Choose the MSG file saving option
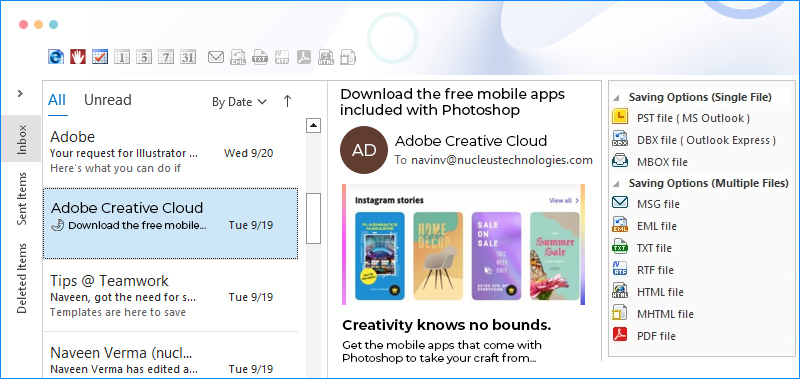The width and height of the screenshot is (800, 379). coord(658,204)
